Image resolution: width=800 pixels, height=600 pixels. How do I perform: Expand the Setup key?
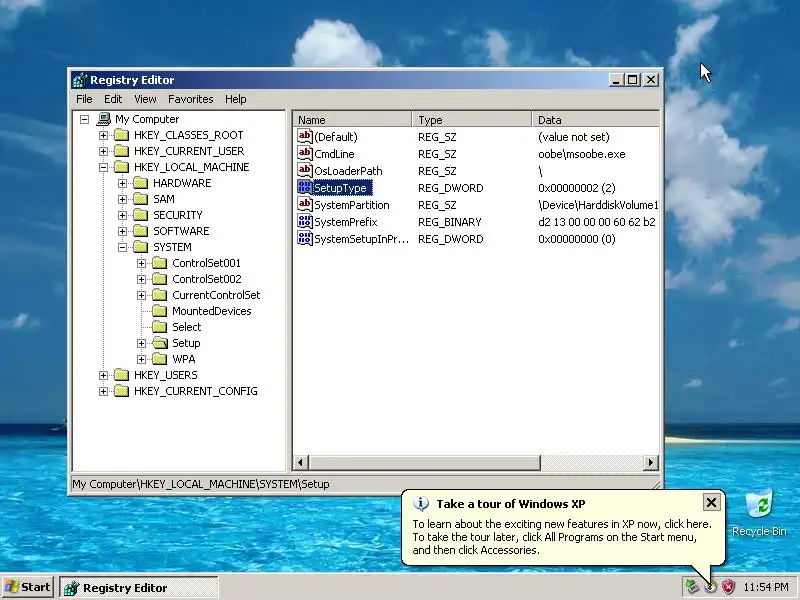tap(142, 343)
